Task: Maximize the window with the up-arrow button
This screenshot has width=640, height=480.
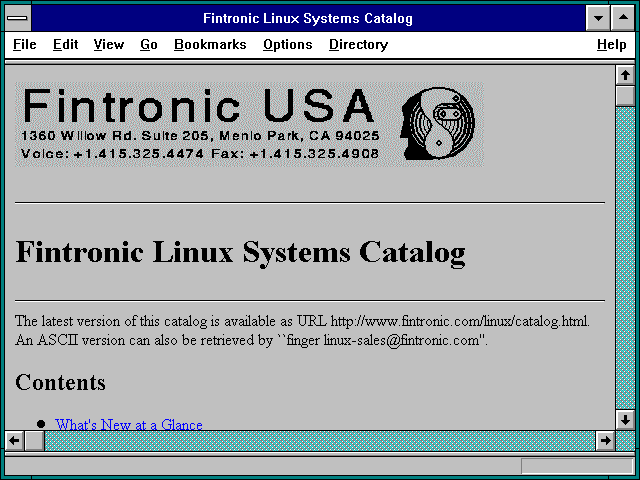Action: (x=623, y=18)
